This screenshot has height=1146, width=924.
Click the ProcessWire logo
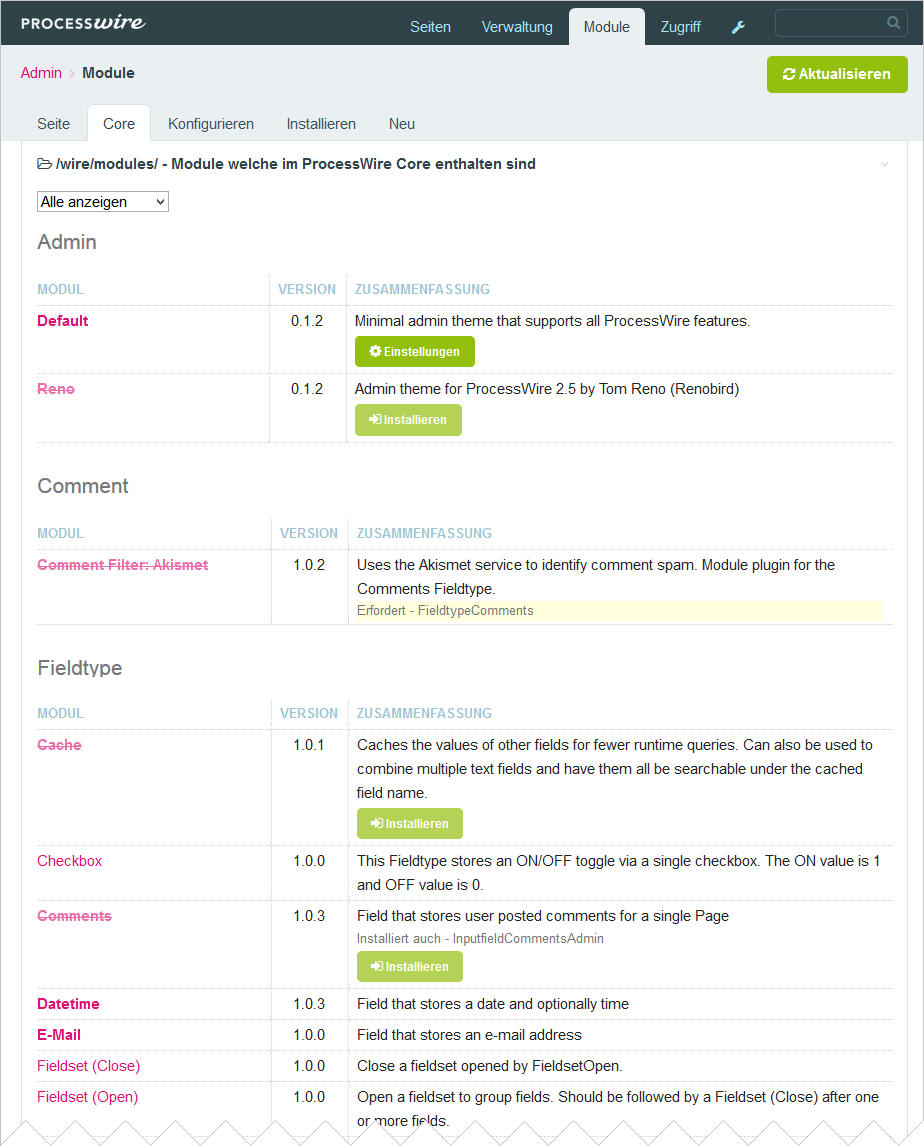click(83, 23)
